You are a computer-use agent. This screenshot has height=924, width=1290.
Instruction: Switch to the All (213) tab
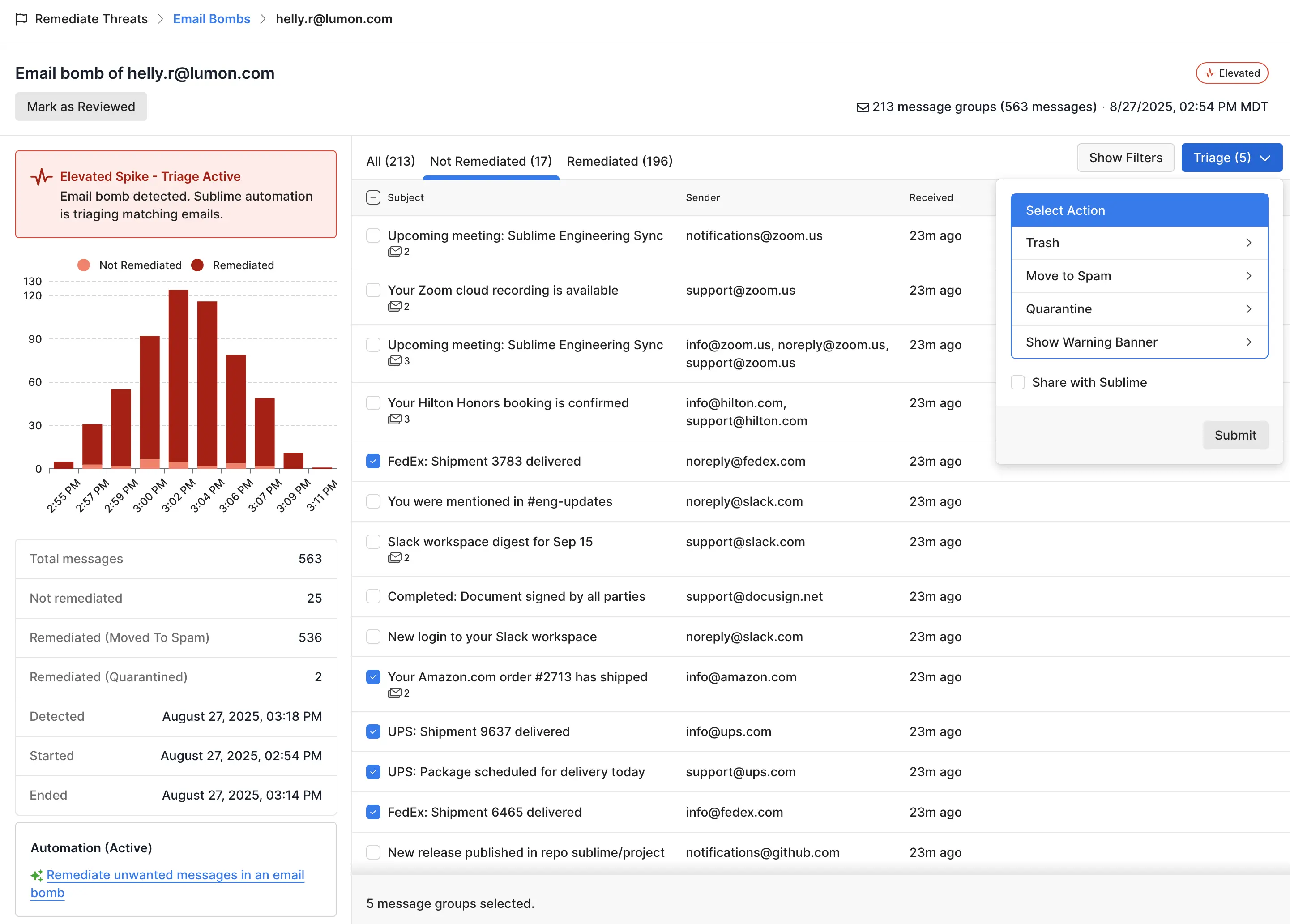(x=390, y=161)
